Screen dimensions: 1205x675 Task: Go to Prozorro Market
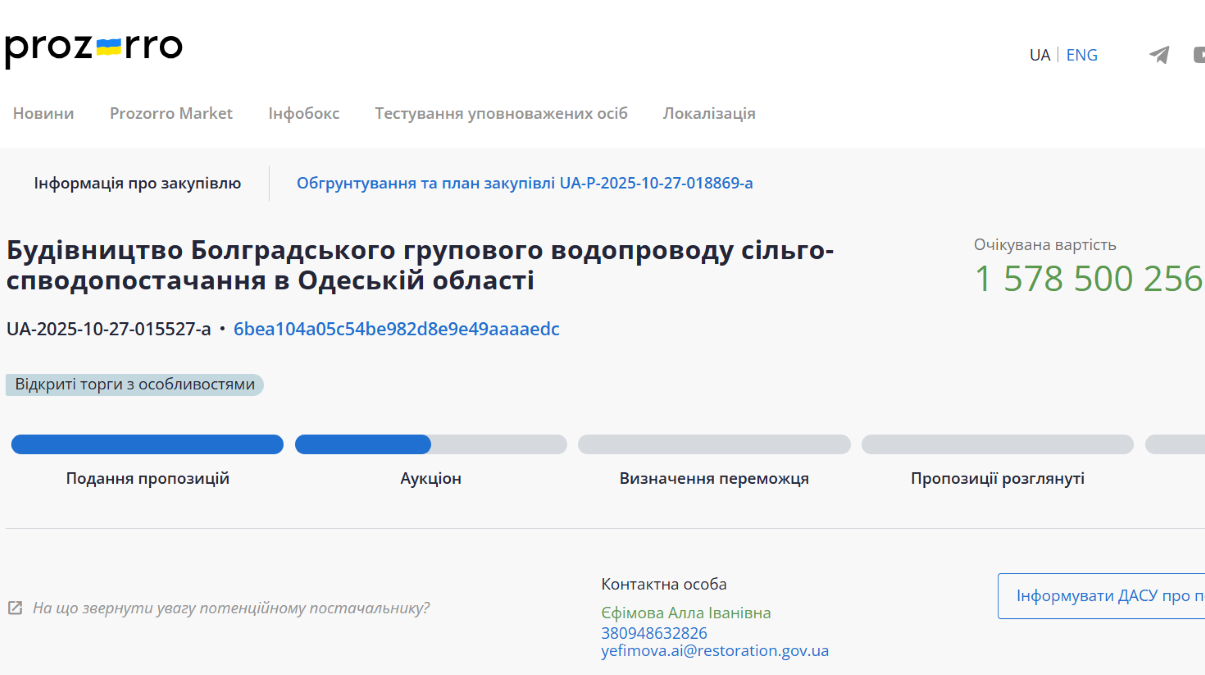171,113
